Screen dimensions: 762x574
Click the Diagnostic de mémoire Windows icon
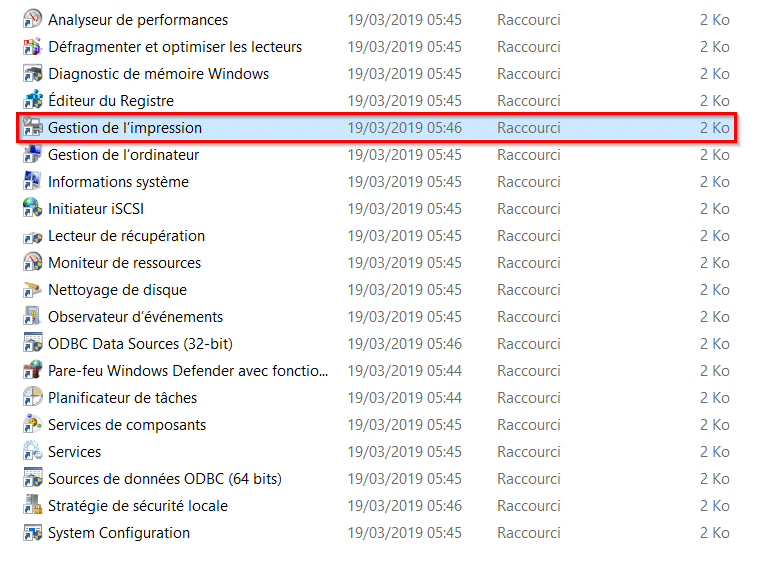(33, 73)
